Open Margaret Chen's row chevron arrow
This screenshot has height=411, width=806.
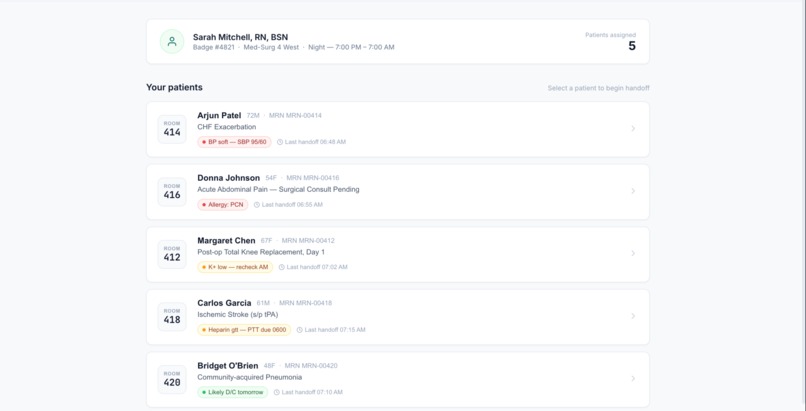click(633, 253)
